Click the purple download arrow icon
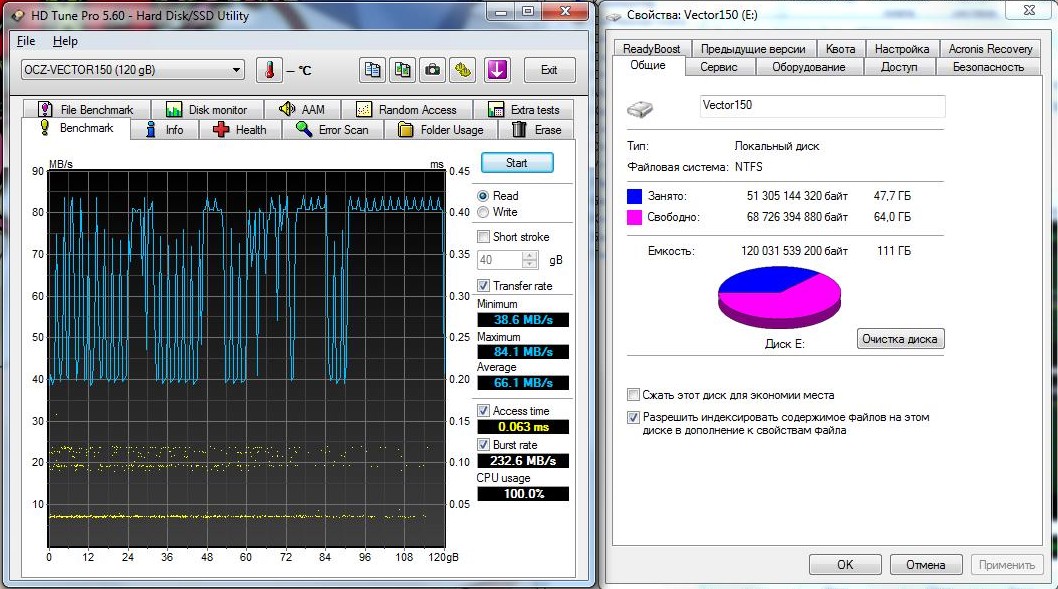The image size is (1058, 589). (497, 70)
